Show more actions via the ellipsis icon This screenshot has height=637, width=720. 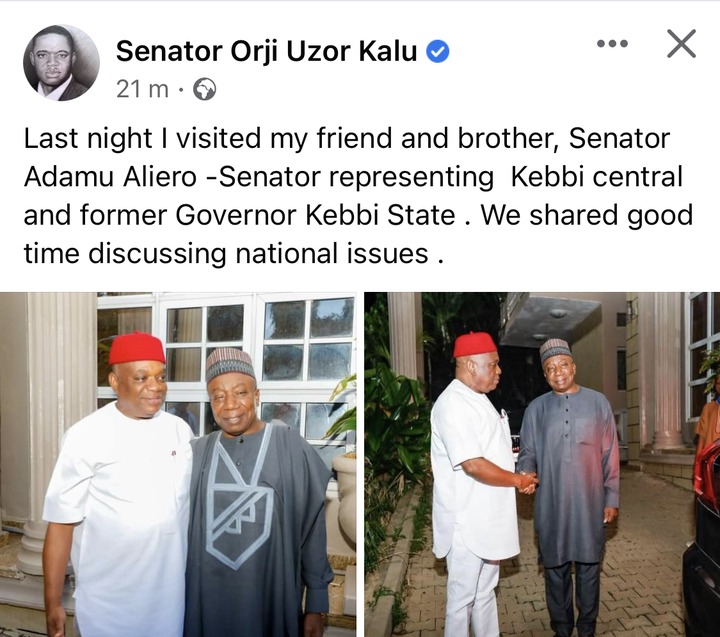[x=612, y=44]
